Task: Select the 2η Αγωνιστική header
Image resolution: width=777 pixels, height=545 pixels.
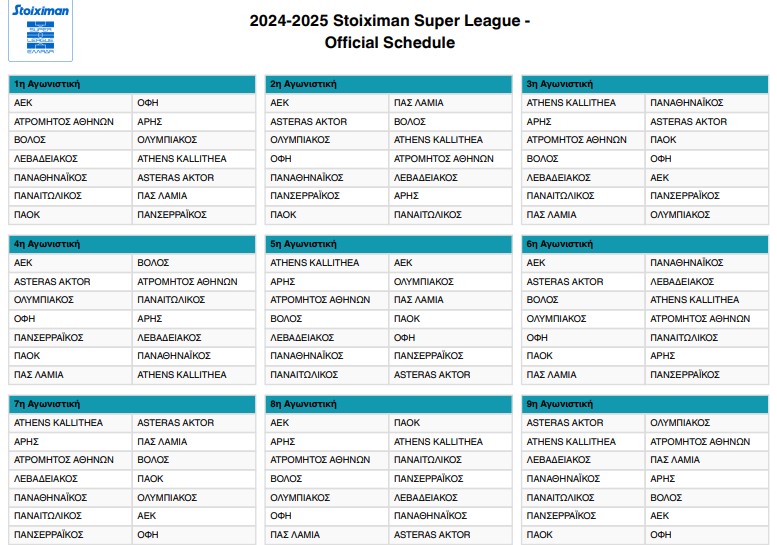Action: coord(388,84)
